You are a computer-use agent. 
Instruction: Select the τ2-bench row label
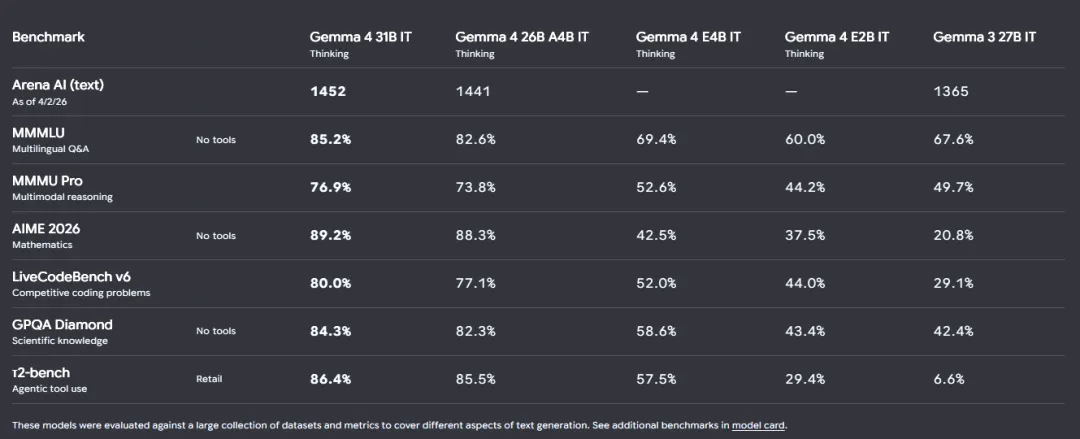[41, 372]
